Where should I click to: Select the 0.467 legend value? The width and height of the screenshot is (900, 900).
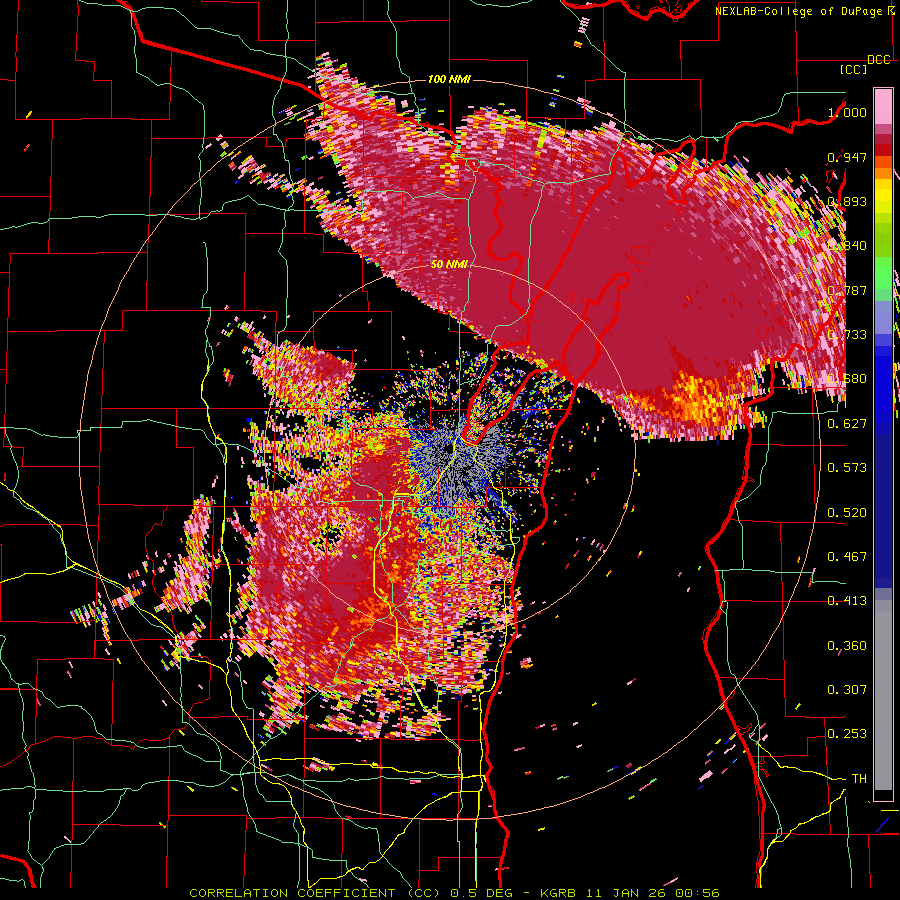pyautogui.click(x=847, y=556)
